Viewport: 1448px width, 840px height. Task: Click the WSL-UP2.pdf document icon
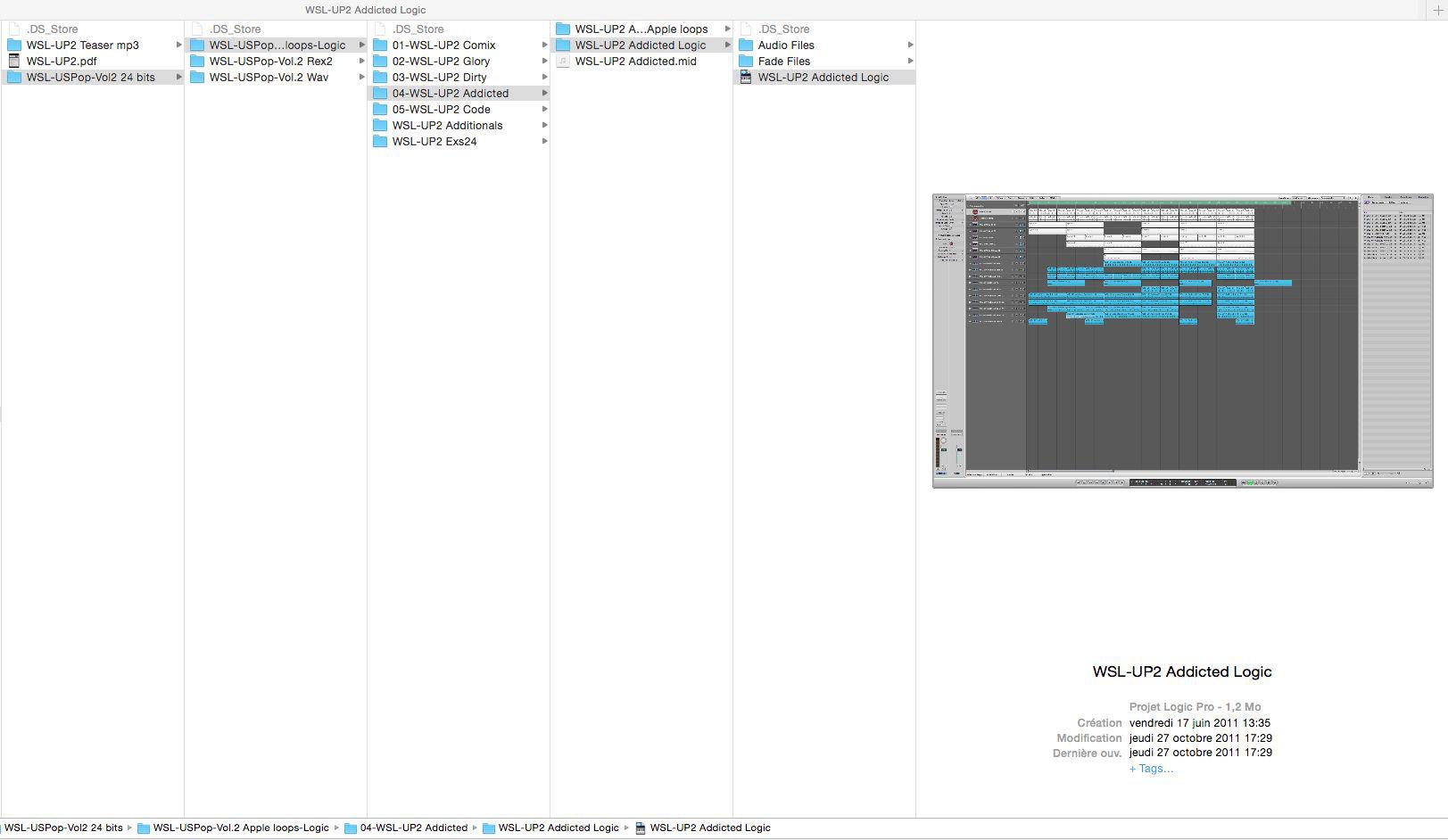coord(14,61)
